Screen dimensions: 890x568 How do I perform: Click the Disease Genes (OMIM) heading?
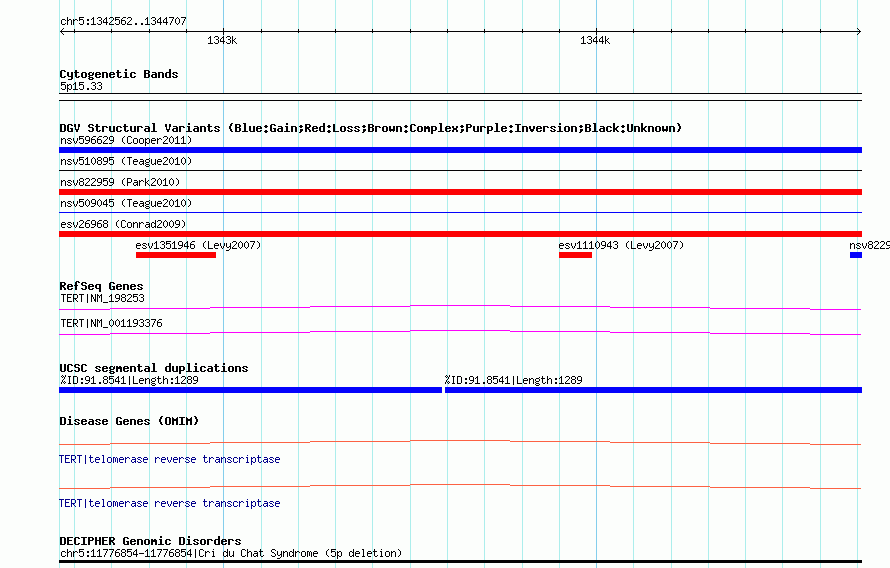(129, 421)
